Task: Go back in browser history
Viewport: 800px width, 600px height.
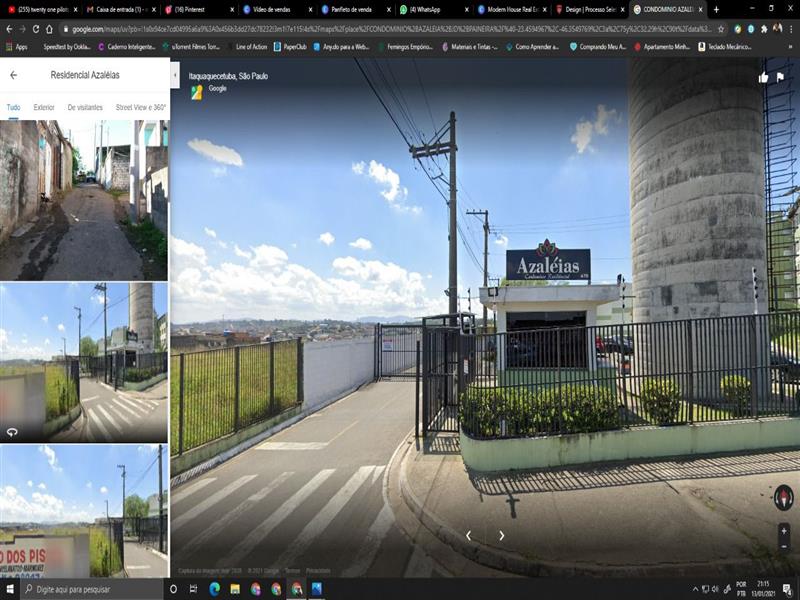Action: [9, 29]
